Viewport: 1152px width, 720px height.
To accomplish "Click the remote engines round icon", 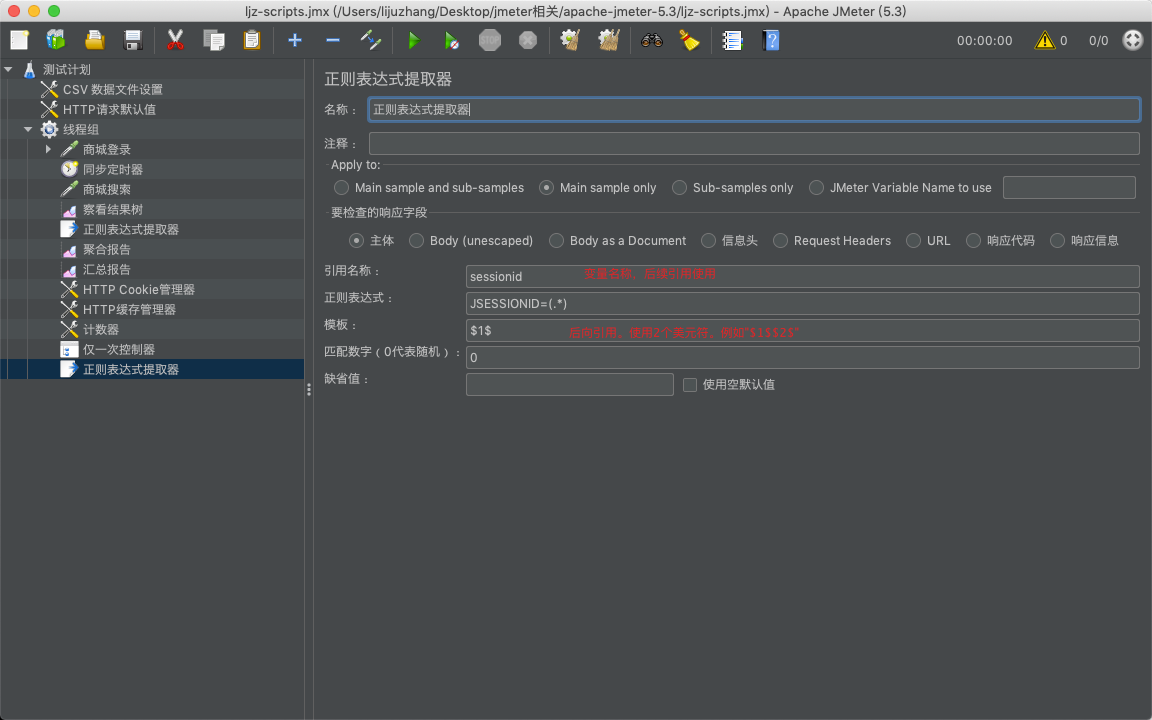I will tap(1133, 40).
